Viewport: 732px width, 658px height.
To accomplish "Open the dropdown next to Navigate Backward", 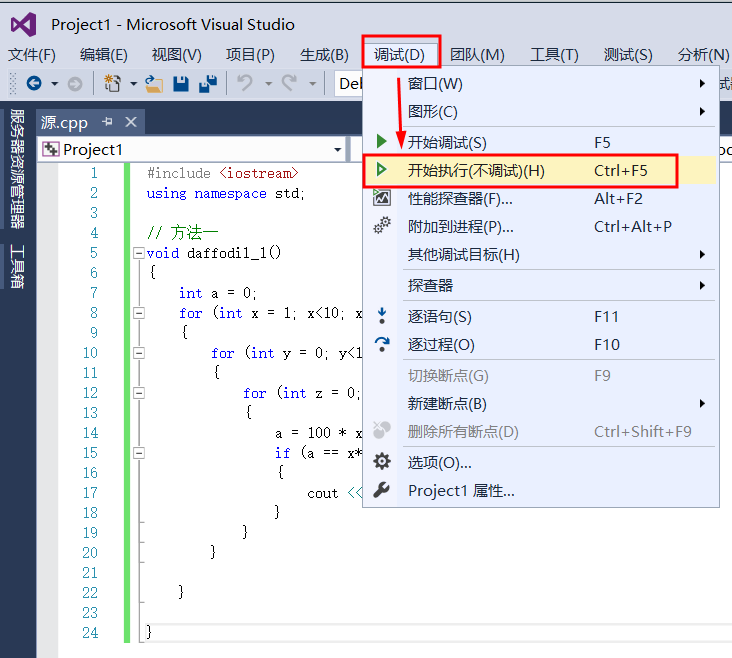I will coord(55,84).
